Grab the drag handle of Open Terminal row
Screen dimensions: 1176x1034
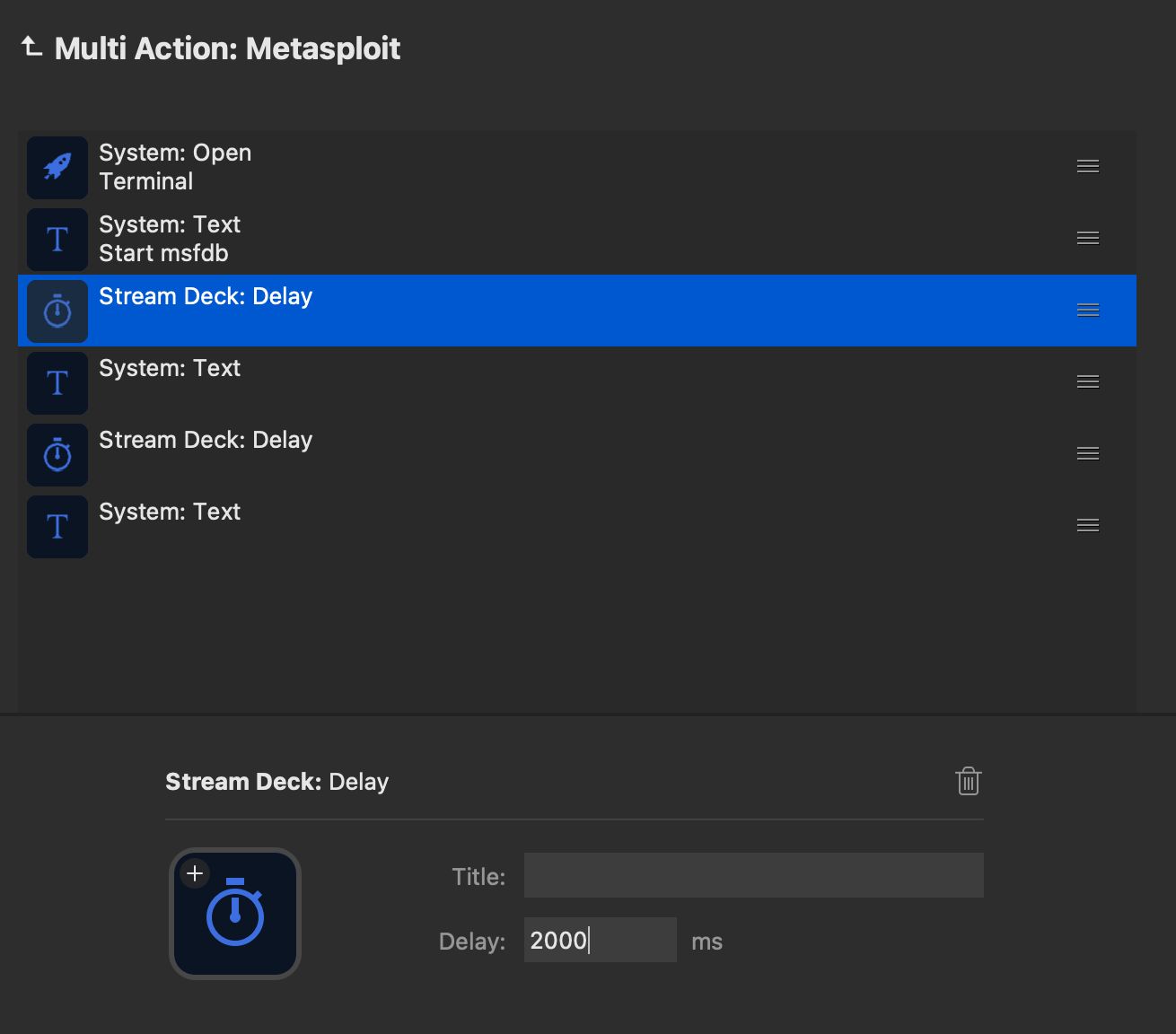[x=1087, y=167]
